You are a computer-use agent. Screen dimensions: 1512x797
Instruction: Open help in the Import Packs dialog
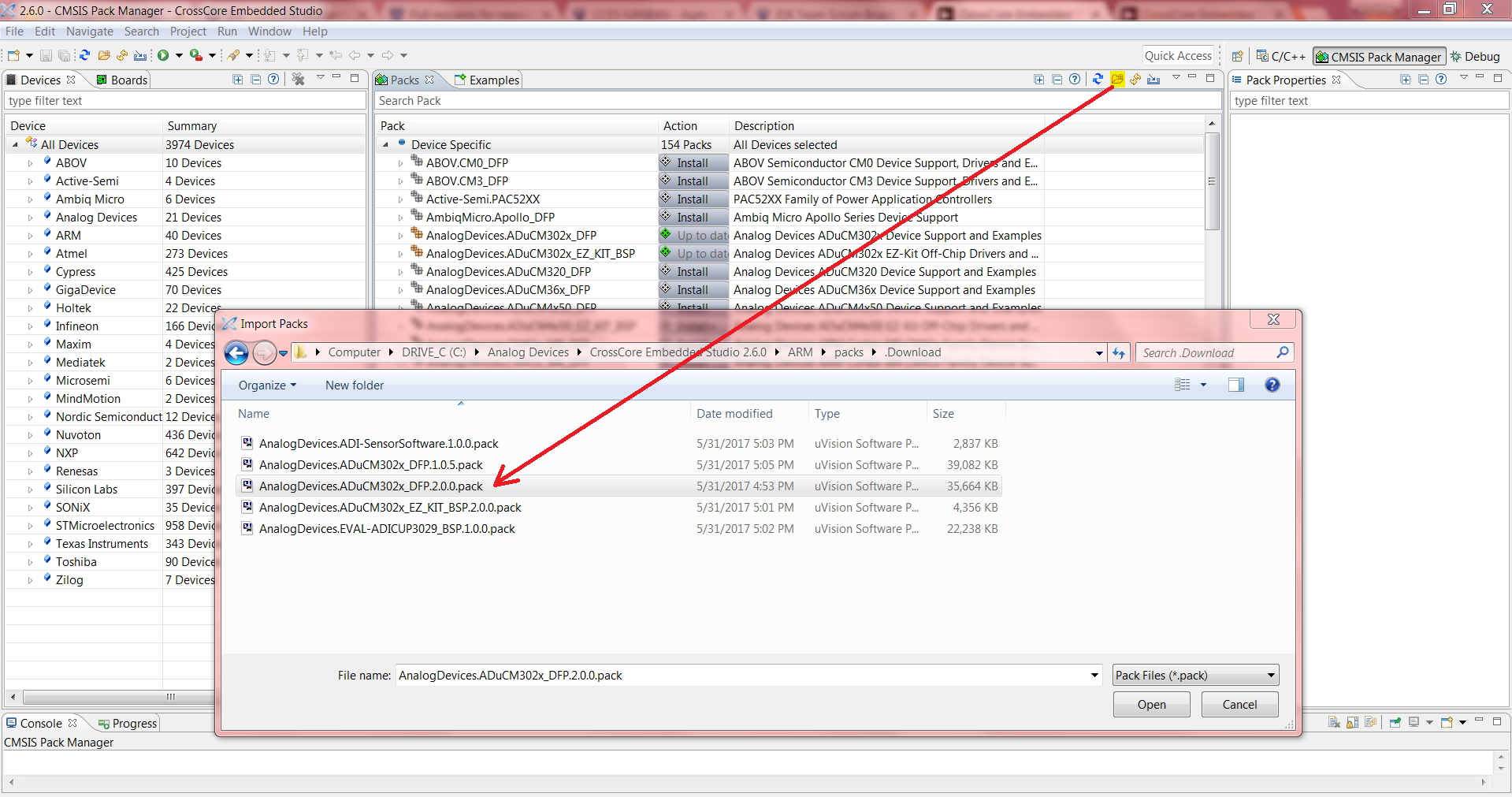coord(1272,385)
